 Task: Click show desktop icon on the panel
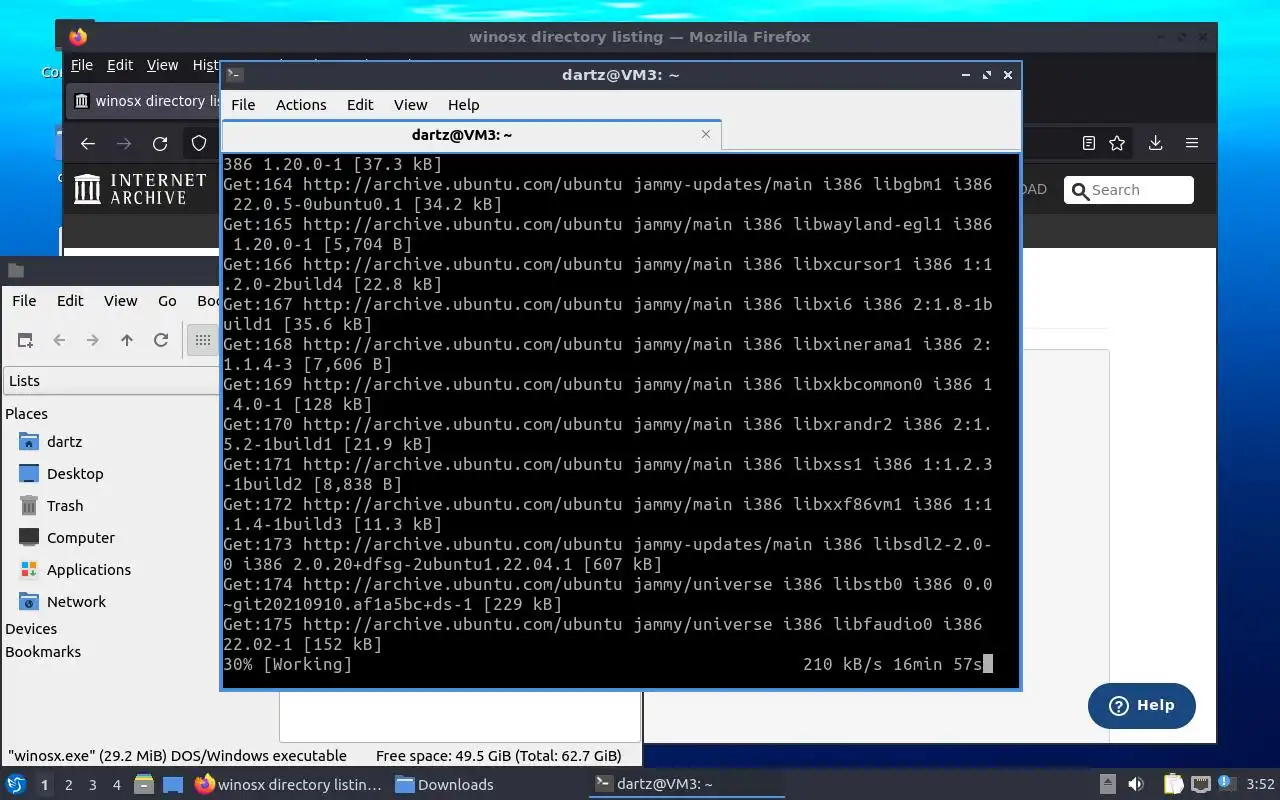click(x=173, y=784)
